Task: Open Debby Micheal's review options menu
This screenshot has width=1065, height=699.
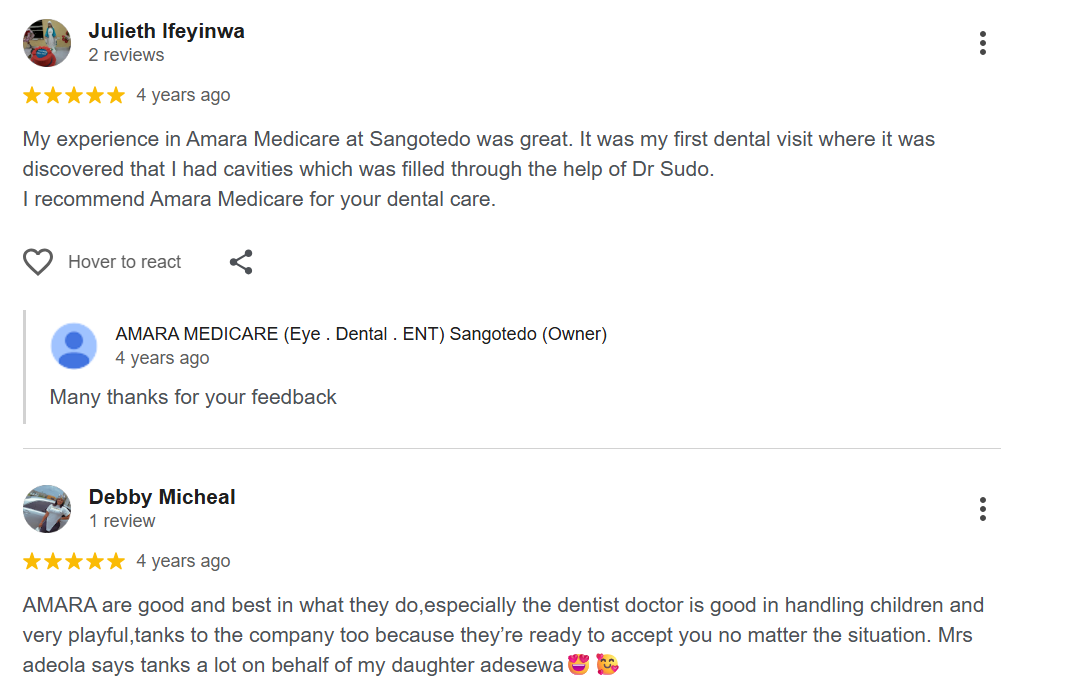Action: tap(983, 509)
